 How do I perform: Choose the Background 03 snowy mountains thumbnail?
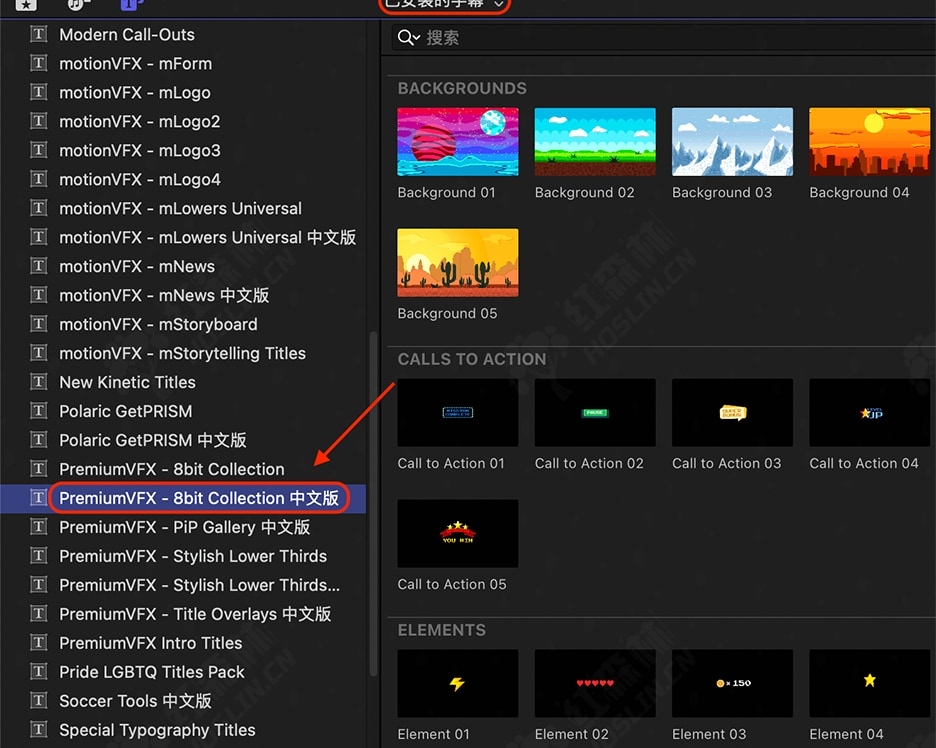732,142
